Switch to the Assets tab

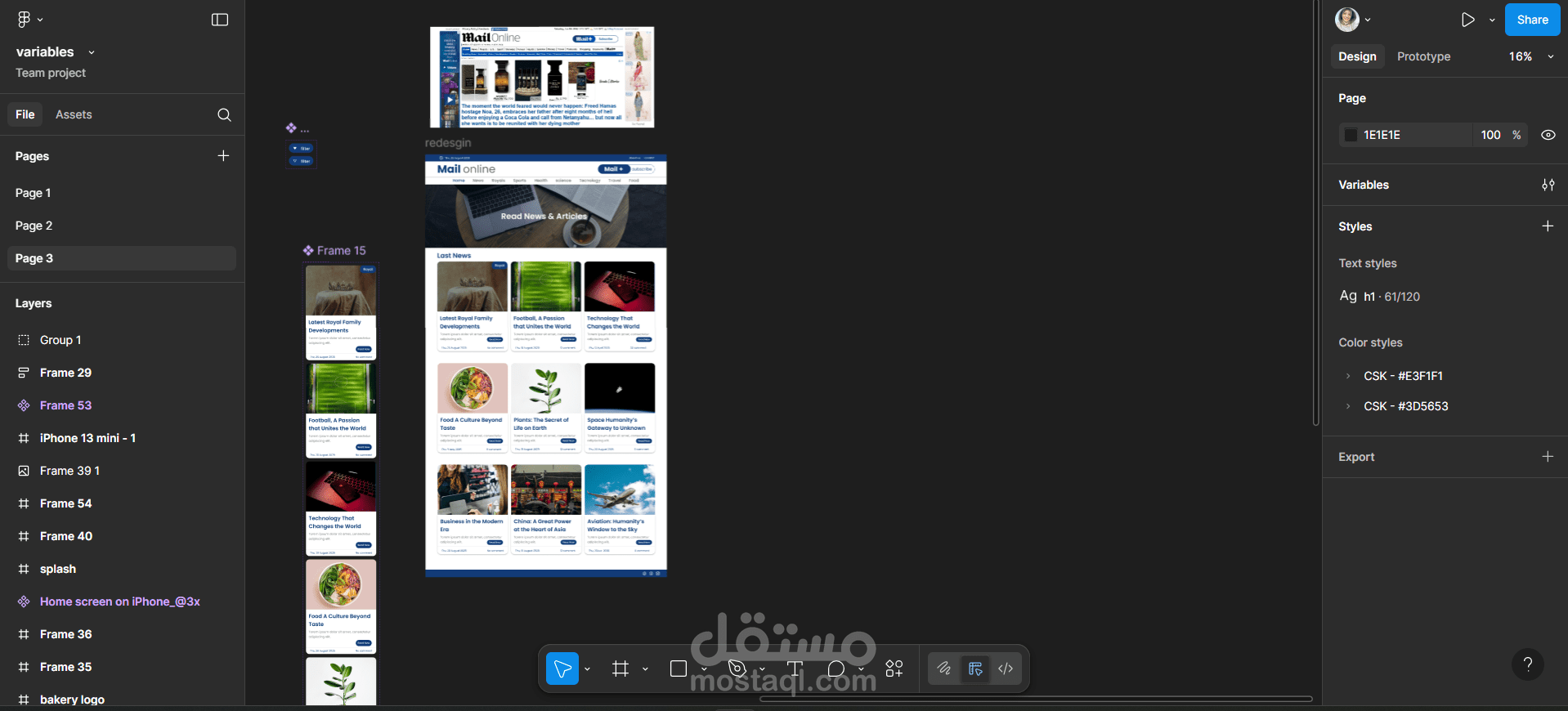(x=74, y=114)
